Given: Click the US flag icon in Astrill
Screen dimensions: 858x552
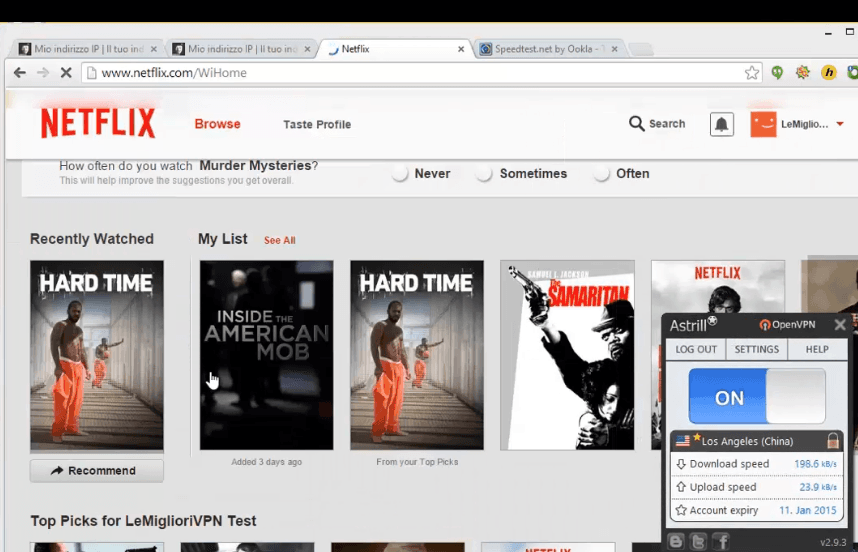Looking at the screenshot, I should pos(682,440).
